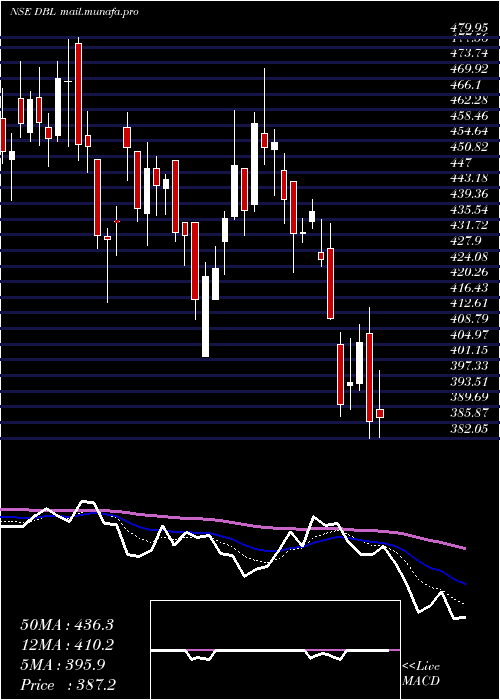The image size is (500, 700).
Task: Click the Price : 387.2 readout
Action: [x=70, y=685]
